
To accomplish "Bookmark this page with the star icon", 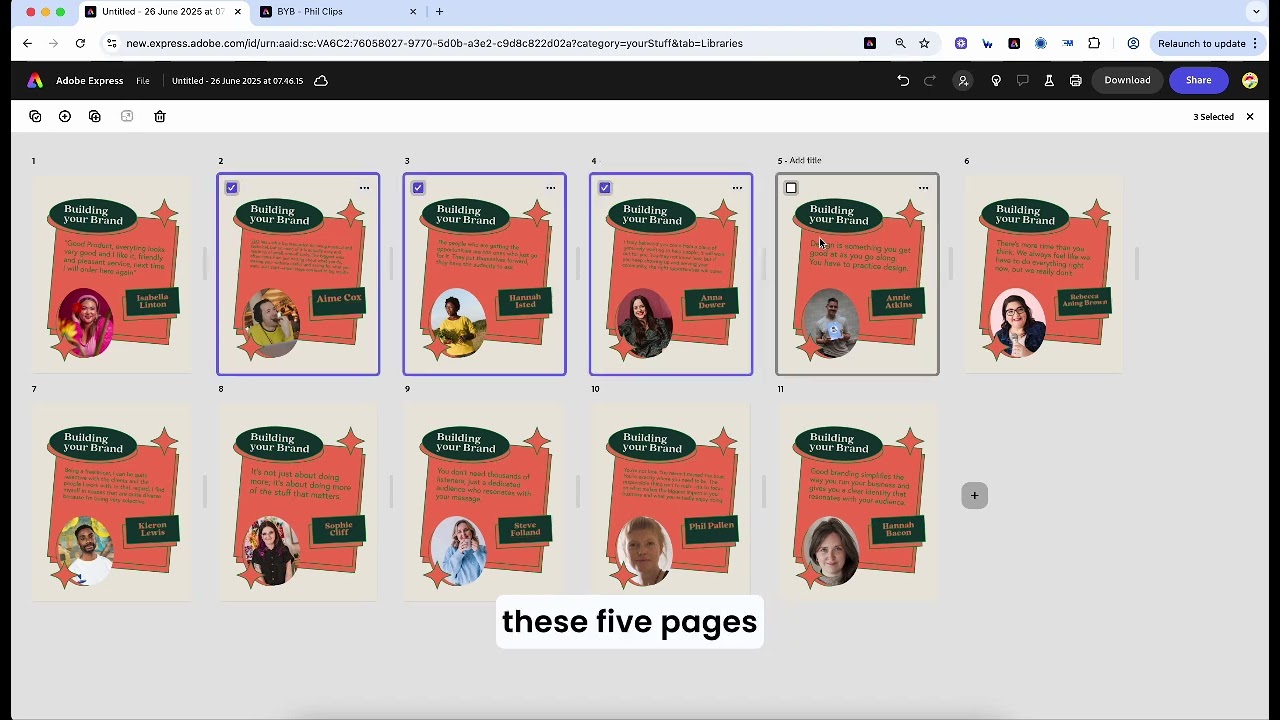I will (924, 43).
